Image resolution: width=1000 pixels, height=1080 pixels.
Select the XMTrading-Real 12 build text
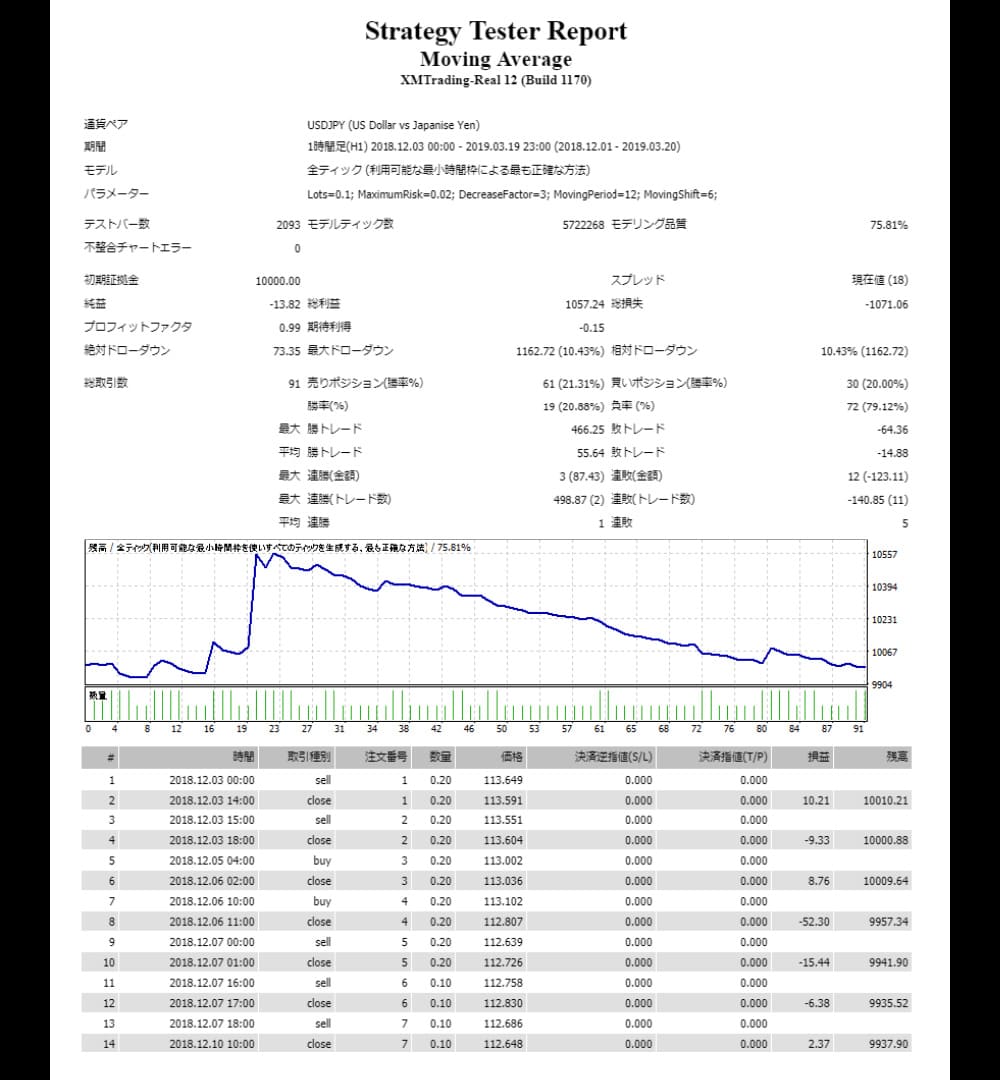coord(495,80)
